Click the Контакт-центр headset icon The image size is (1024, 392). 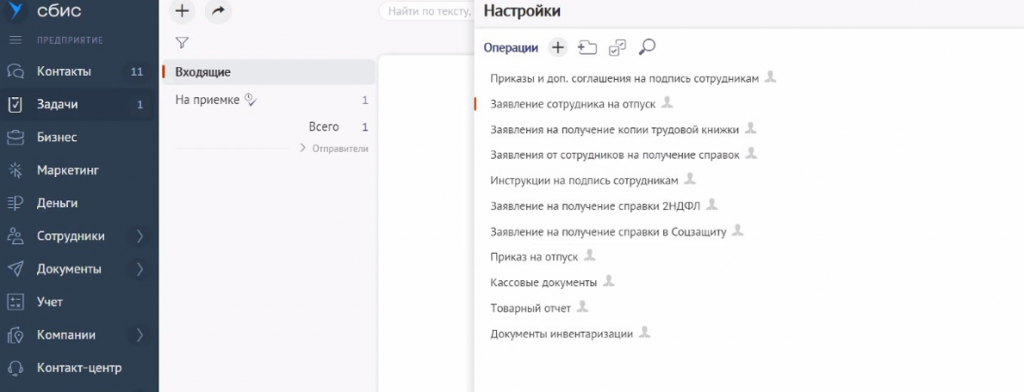click(x=16, y=368)
